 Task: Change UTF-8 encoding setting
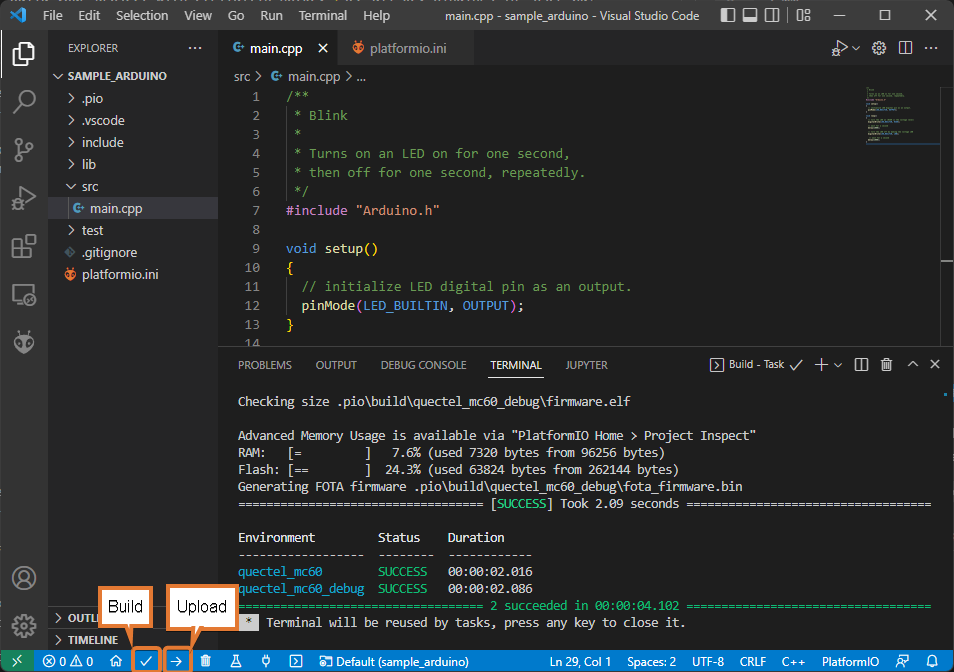point(708,661)
